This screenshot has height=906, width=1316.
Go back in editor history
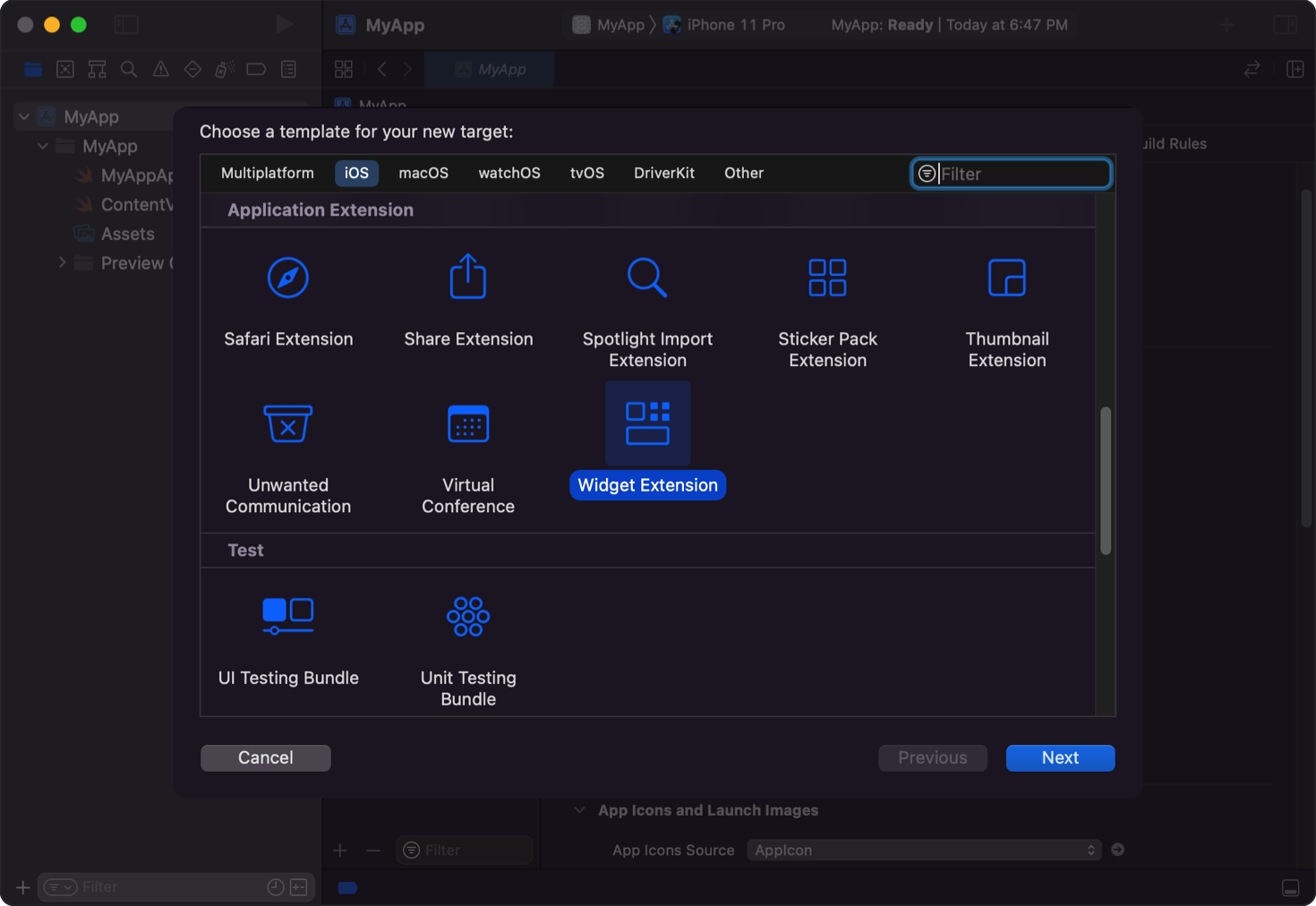[x=382, y=69]
